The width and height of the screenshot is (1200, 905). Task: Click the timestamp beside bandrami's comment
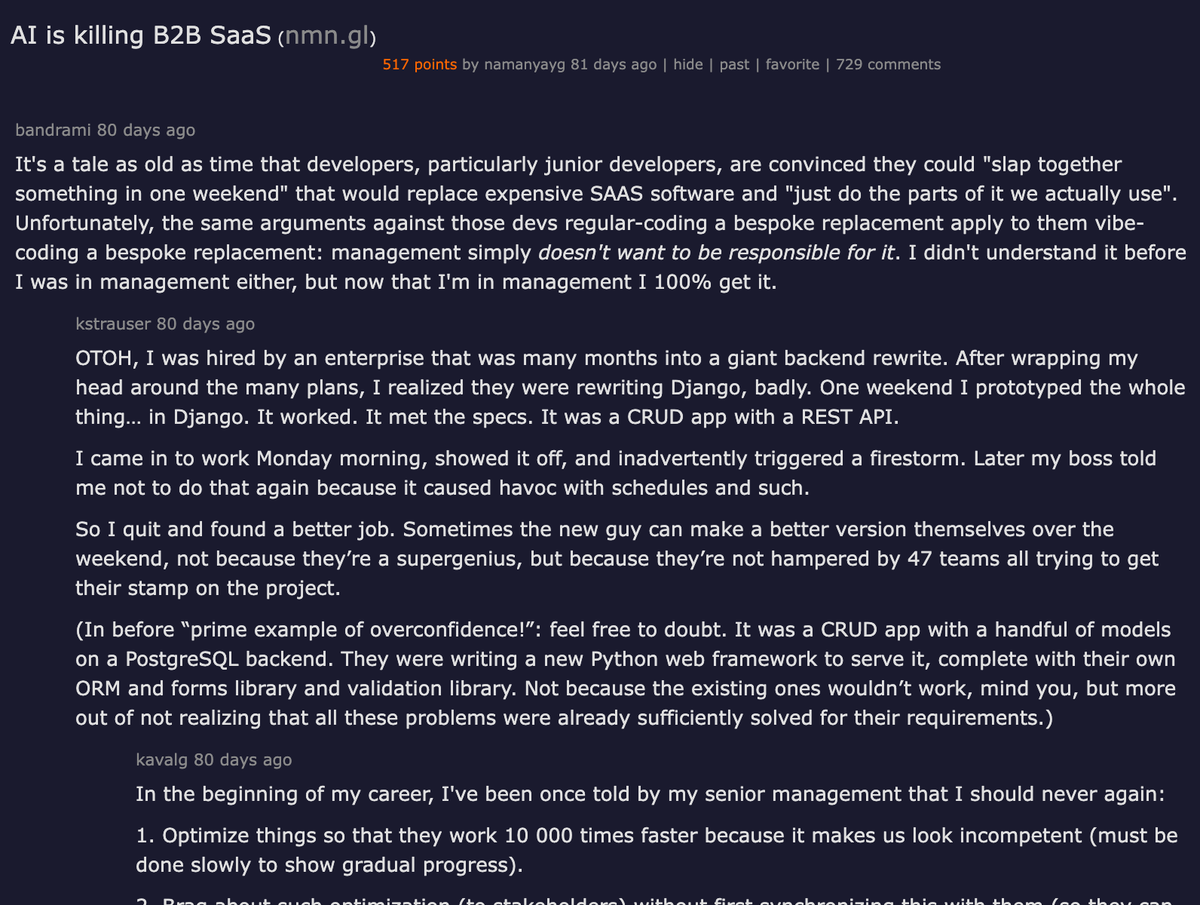(x=146, y=130)
